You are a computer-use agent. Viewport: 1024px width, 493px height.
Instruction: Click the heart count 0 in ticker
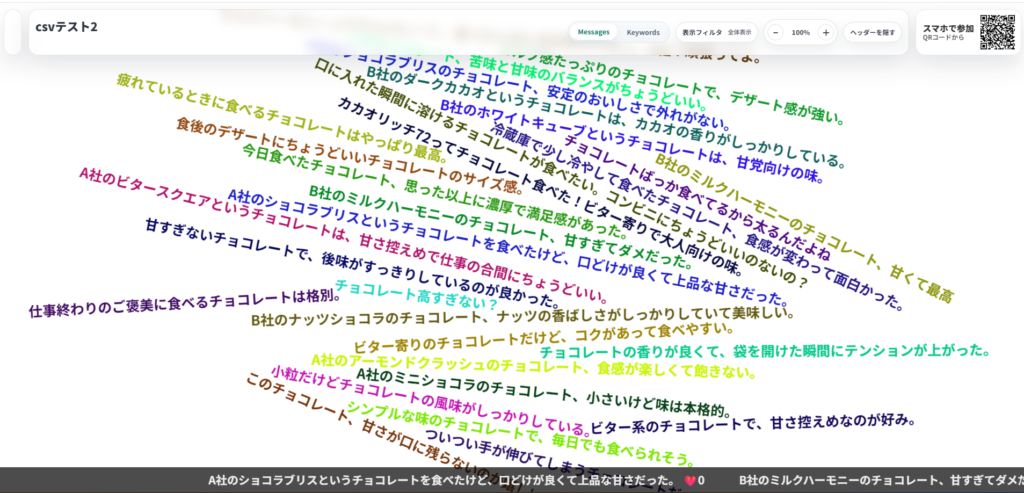click(x=701, y=481)
